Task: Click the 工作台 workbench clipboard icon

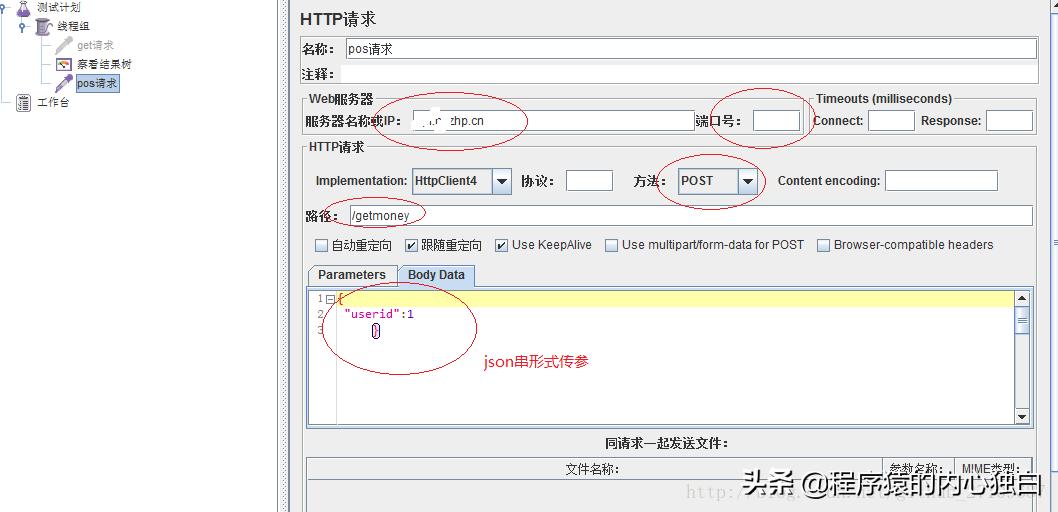Action: 24,103
